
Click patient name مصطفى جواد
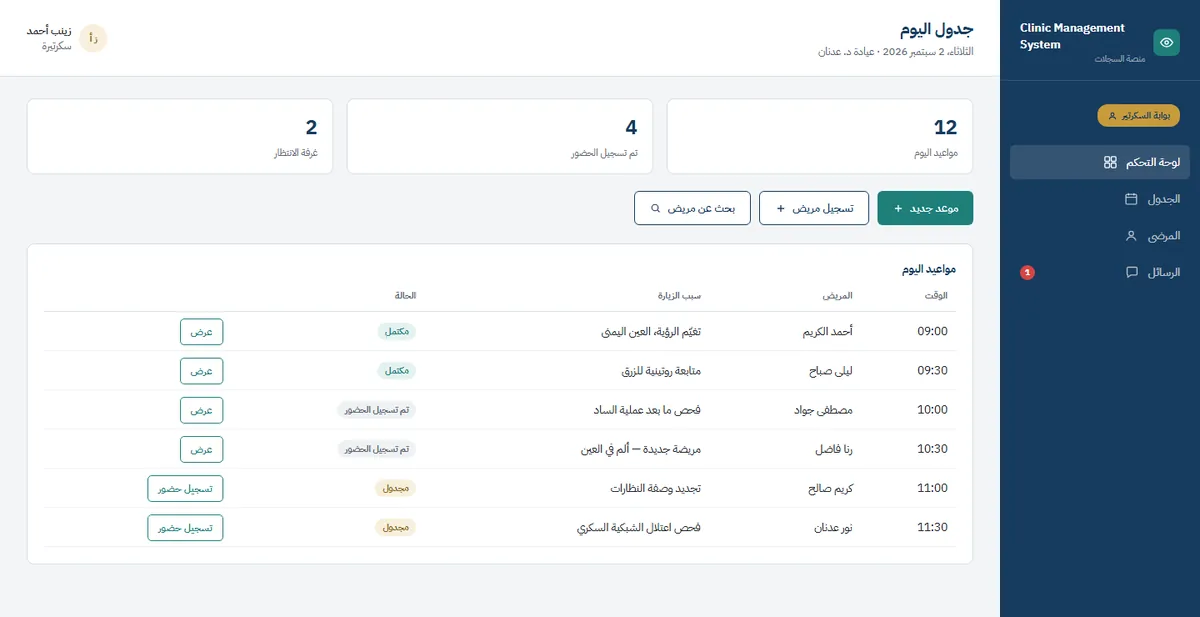(822, 410)
